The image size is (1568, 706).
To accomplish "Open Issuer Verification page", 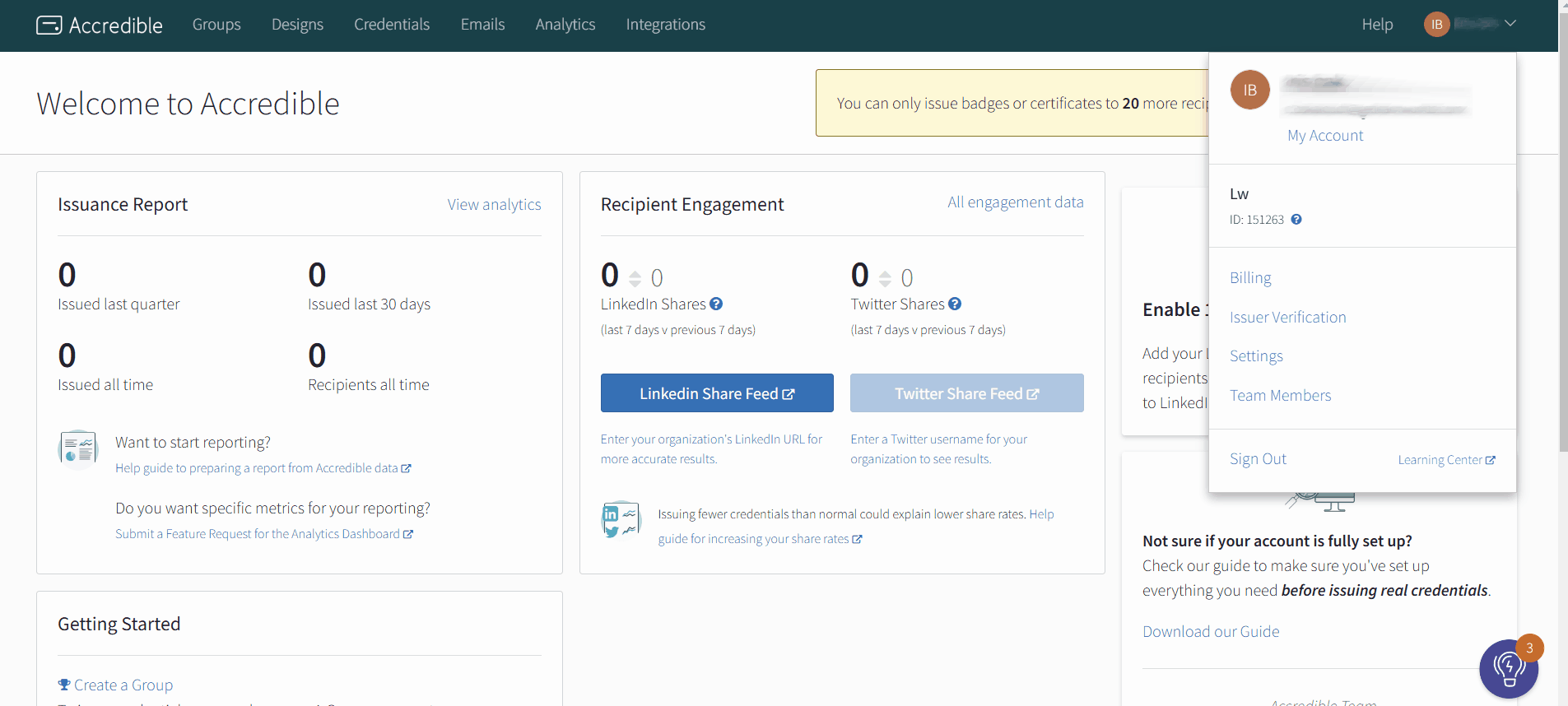I will [x=1287, y=318].
